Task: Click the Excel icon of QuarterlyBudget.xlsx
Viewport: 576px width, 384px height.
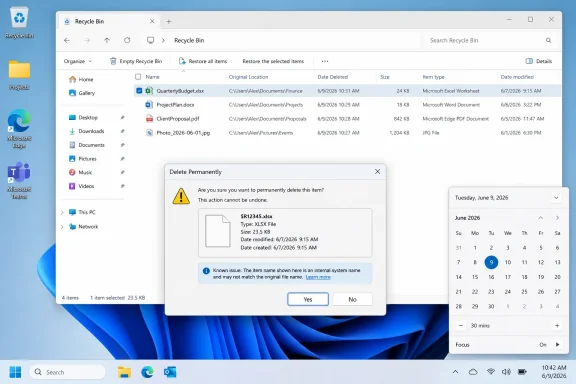Action: coord(149,91)
